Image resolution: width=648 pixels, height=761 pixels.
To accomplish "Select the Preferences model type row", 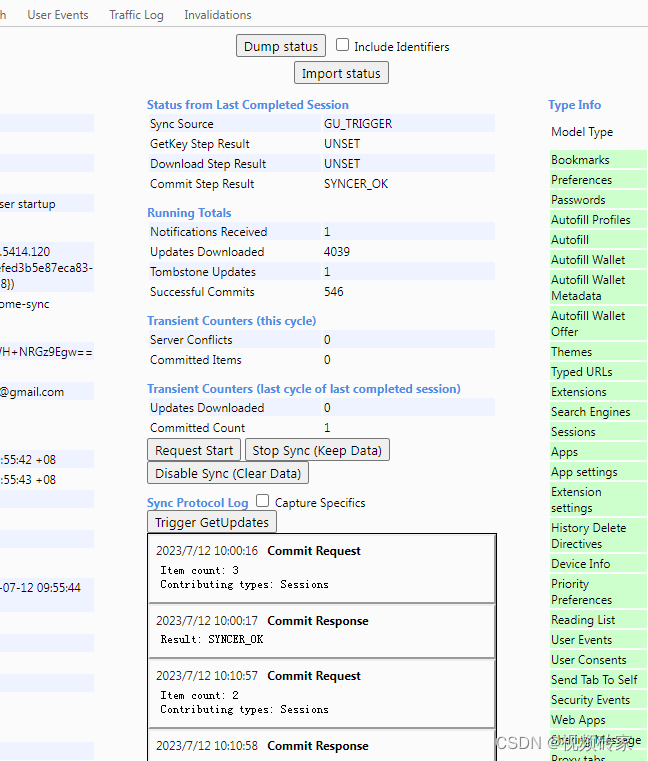I will (598, 180).
